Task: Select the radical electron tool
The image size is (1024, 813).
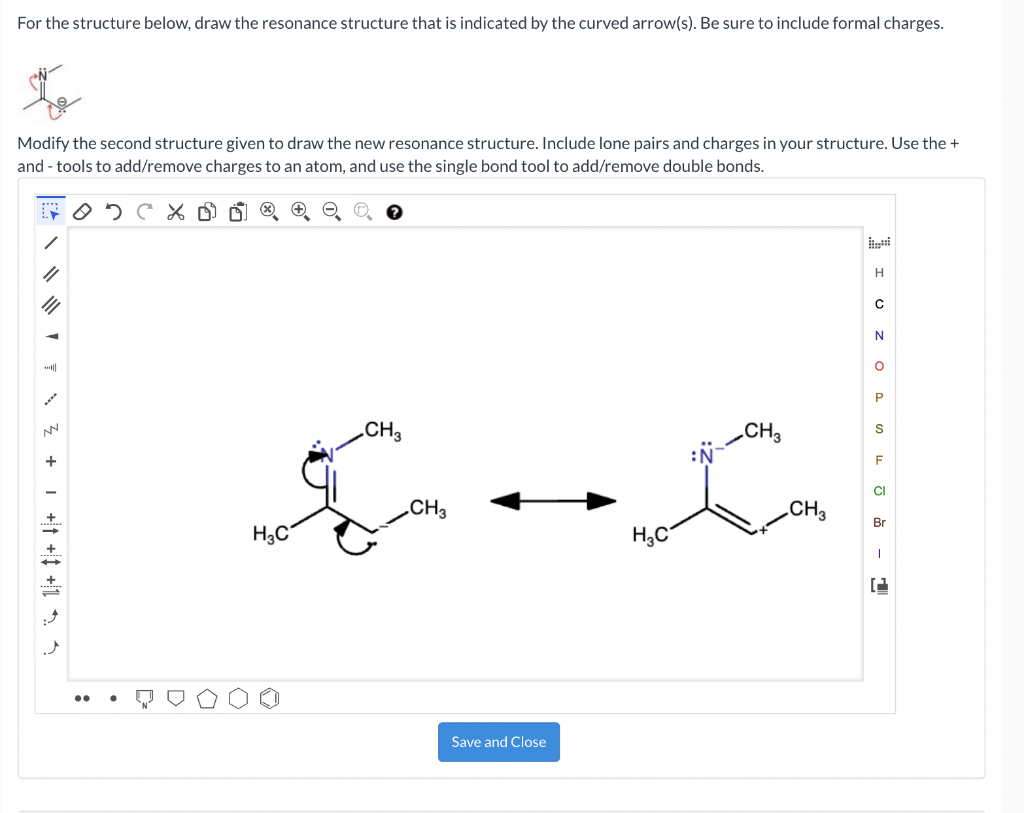Action: [x=111, y=697]
